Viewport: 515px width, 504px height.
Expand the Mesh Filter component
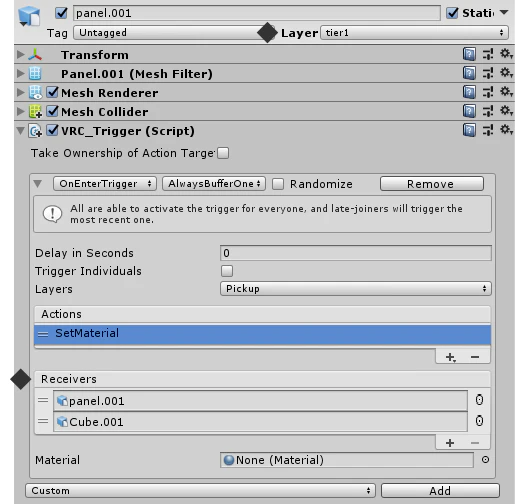pos(21,73)
